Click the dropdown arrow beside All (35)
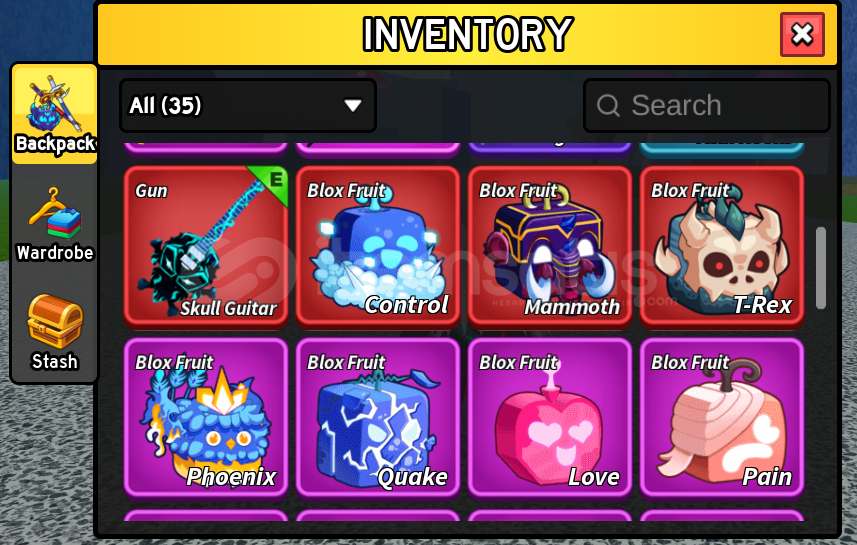Image resolution: width=857 pixels, height=545 pixels. [x=353, y=105]
